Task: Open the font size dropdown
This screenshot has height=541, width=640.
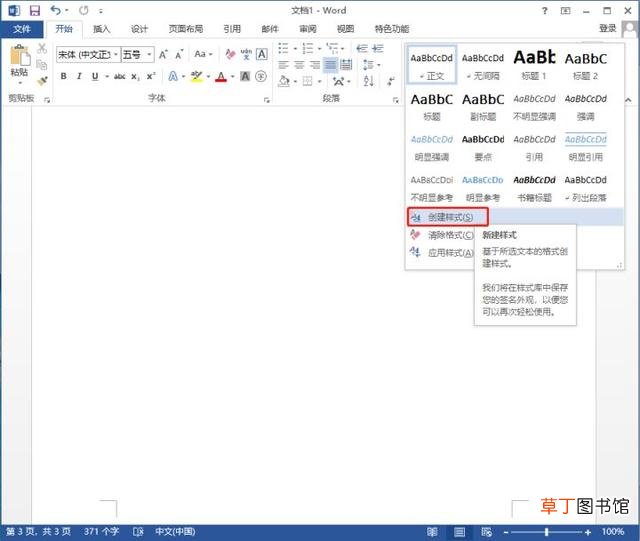Action: pyautogui.click(x=149, y=54)
